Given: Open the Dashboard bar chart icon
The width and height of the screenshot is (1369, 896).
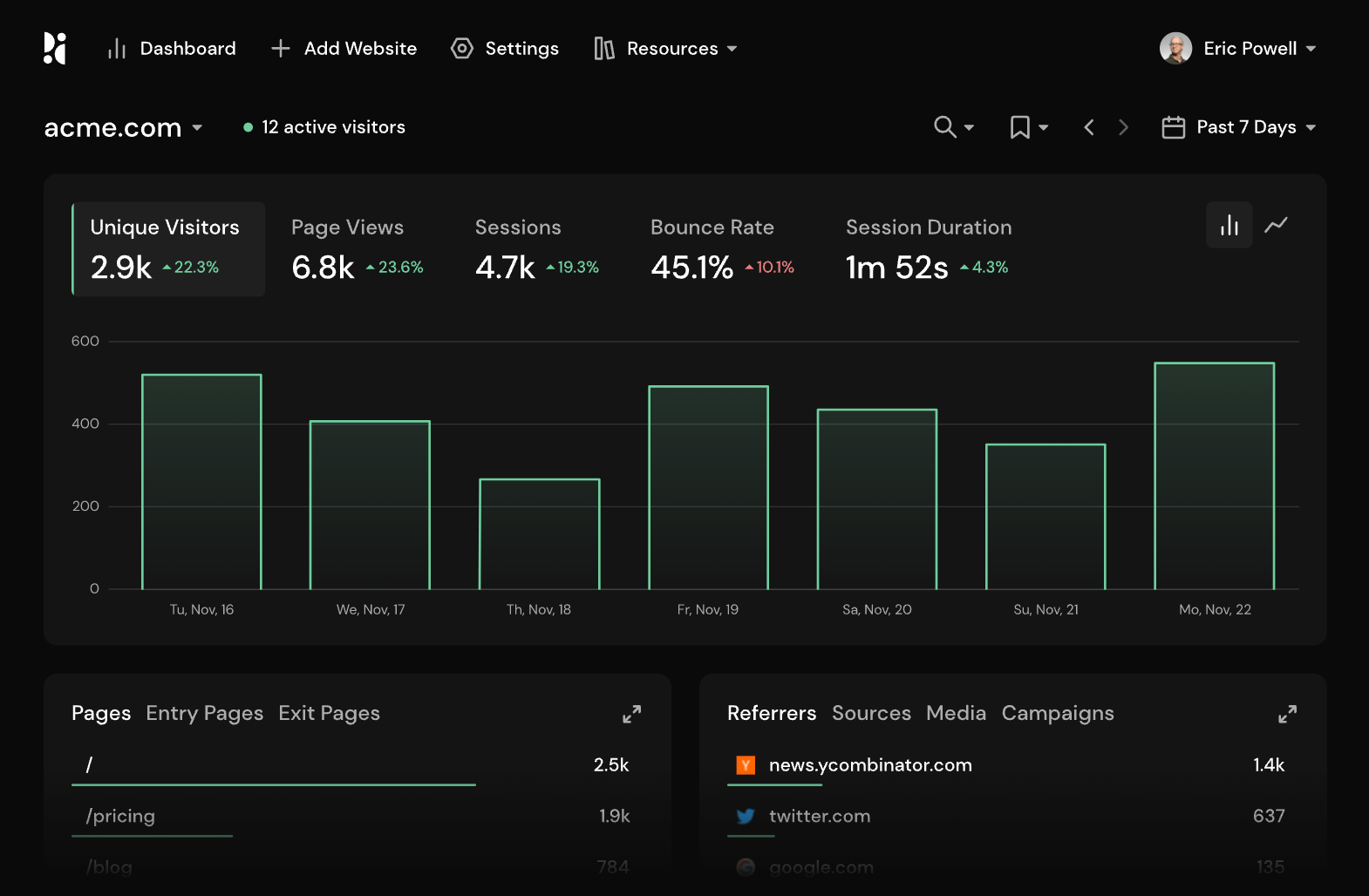Looking at the screenshot, I should tap(117, 49).
